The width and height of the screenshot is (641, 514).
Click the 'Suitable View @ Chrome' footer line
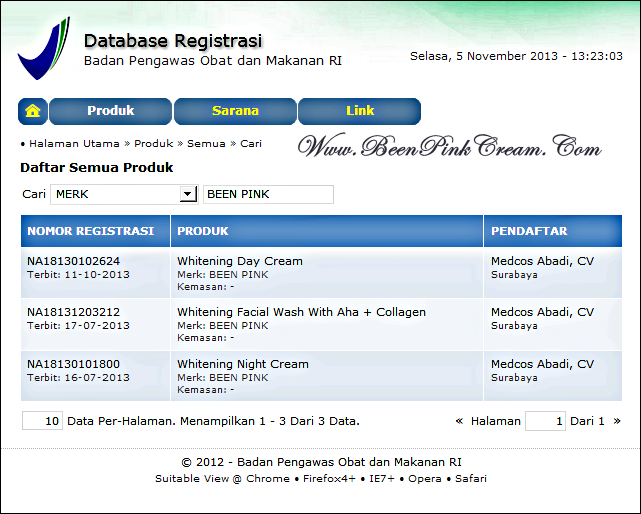(321, 478)
